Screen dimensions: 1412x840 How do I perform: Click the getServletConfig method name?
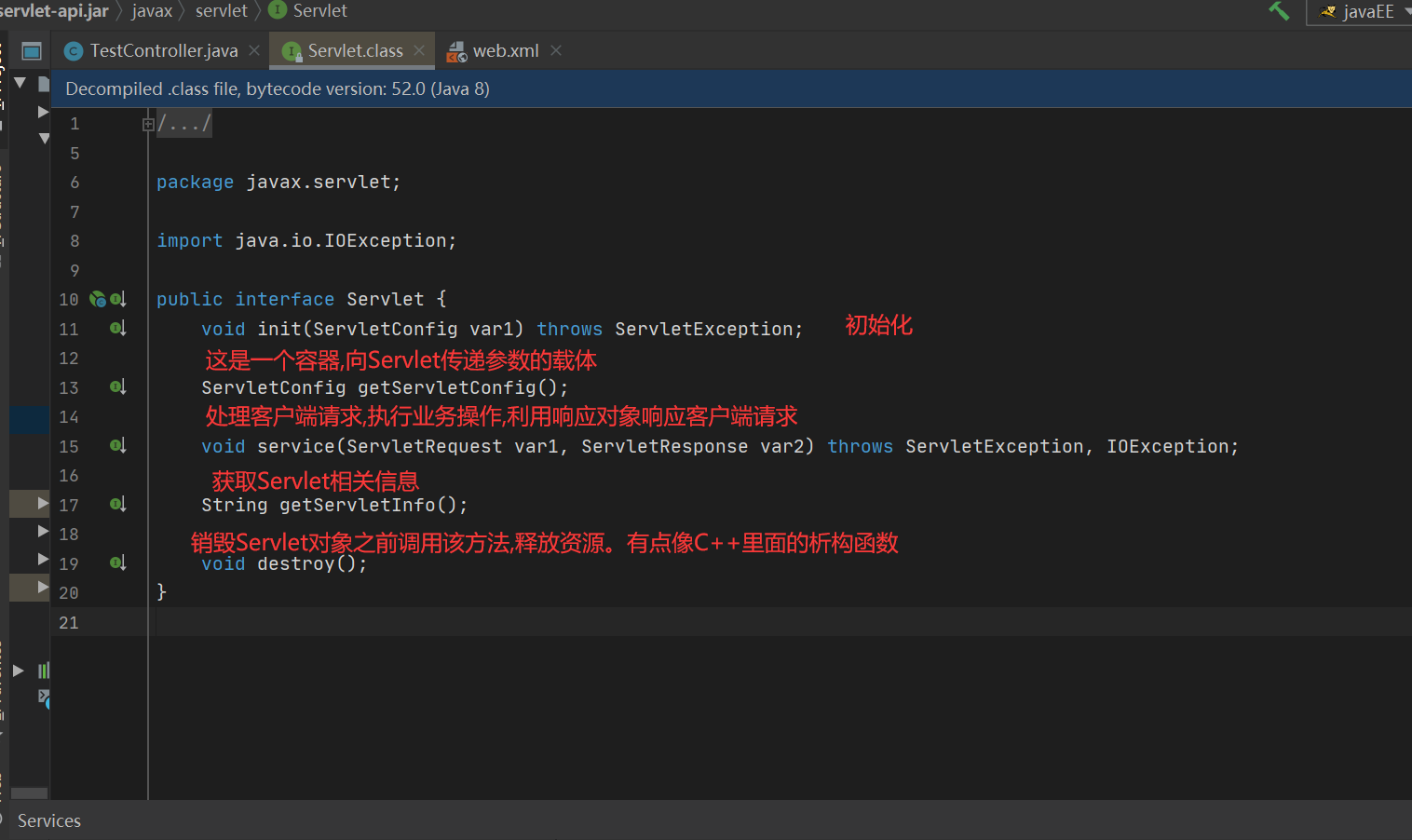pyautogui.click(x=447, y=387)
